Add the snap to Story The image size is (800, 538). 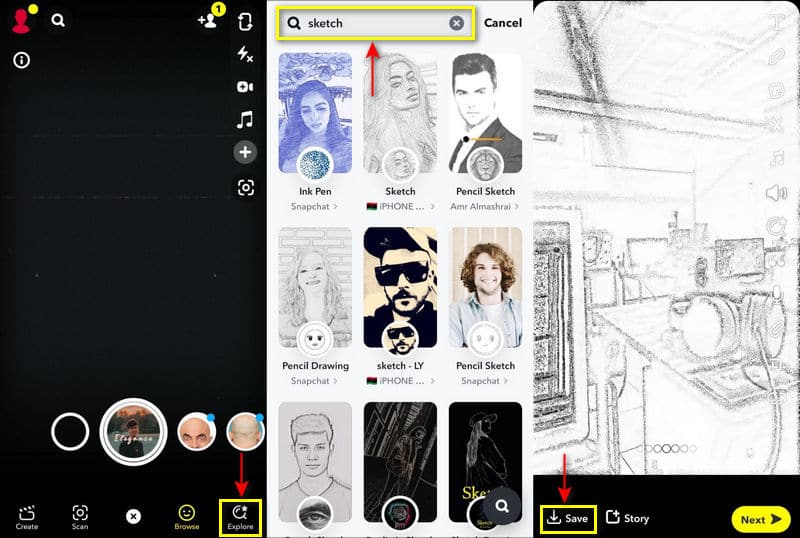coord(628,518)
